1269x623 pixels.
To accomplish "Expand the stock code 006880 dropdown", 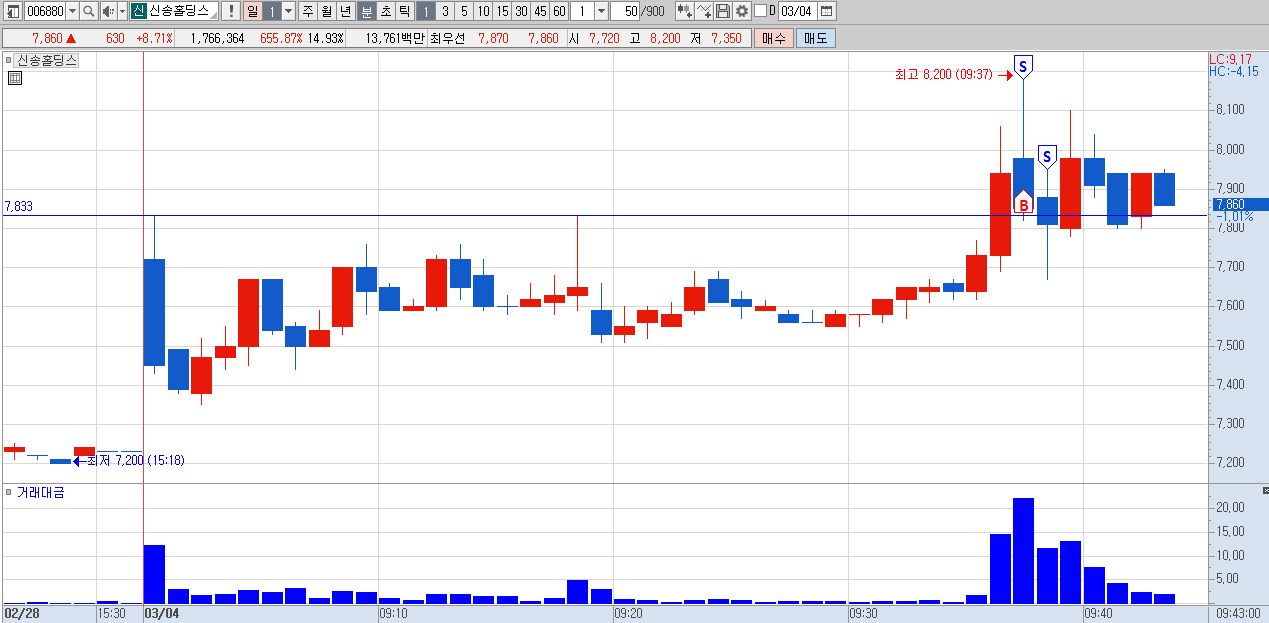I will [72, 11].
